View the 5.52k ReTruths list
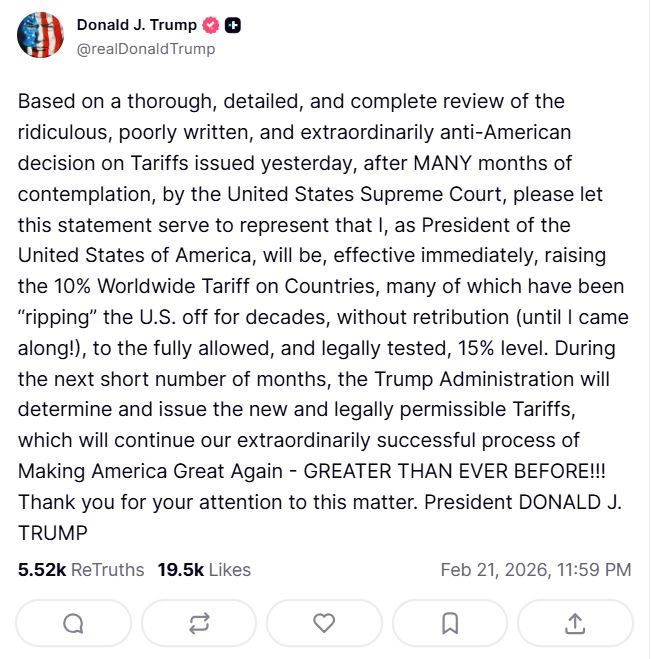This screenshot has width=651, height=659. [x=80, y=569]
